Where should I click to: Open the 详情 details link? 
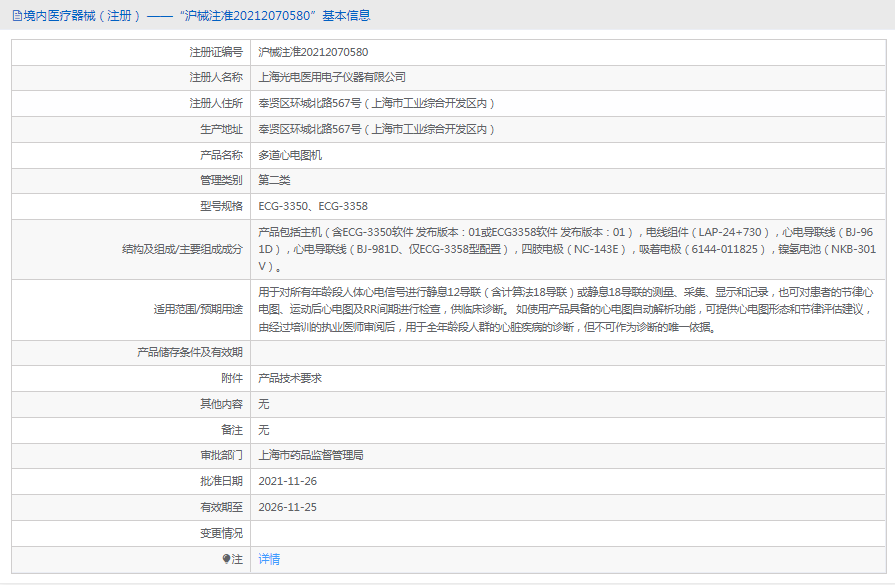click(269, 559)
